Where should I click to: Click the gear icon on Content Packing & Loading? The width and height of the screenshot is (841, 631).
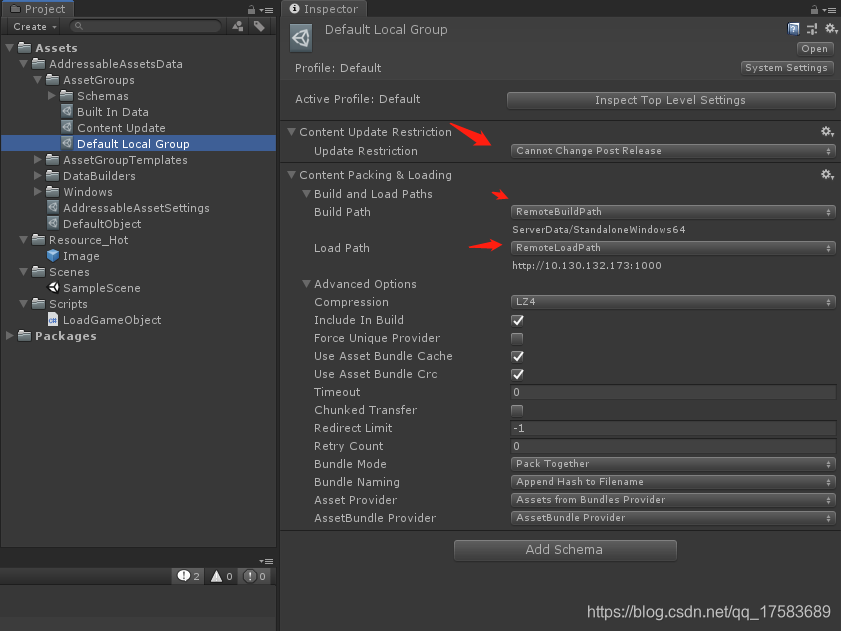(827, 174)
